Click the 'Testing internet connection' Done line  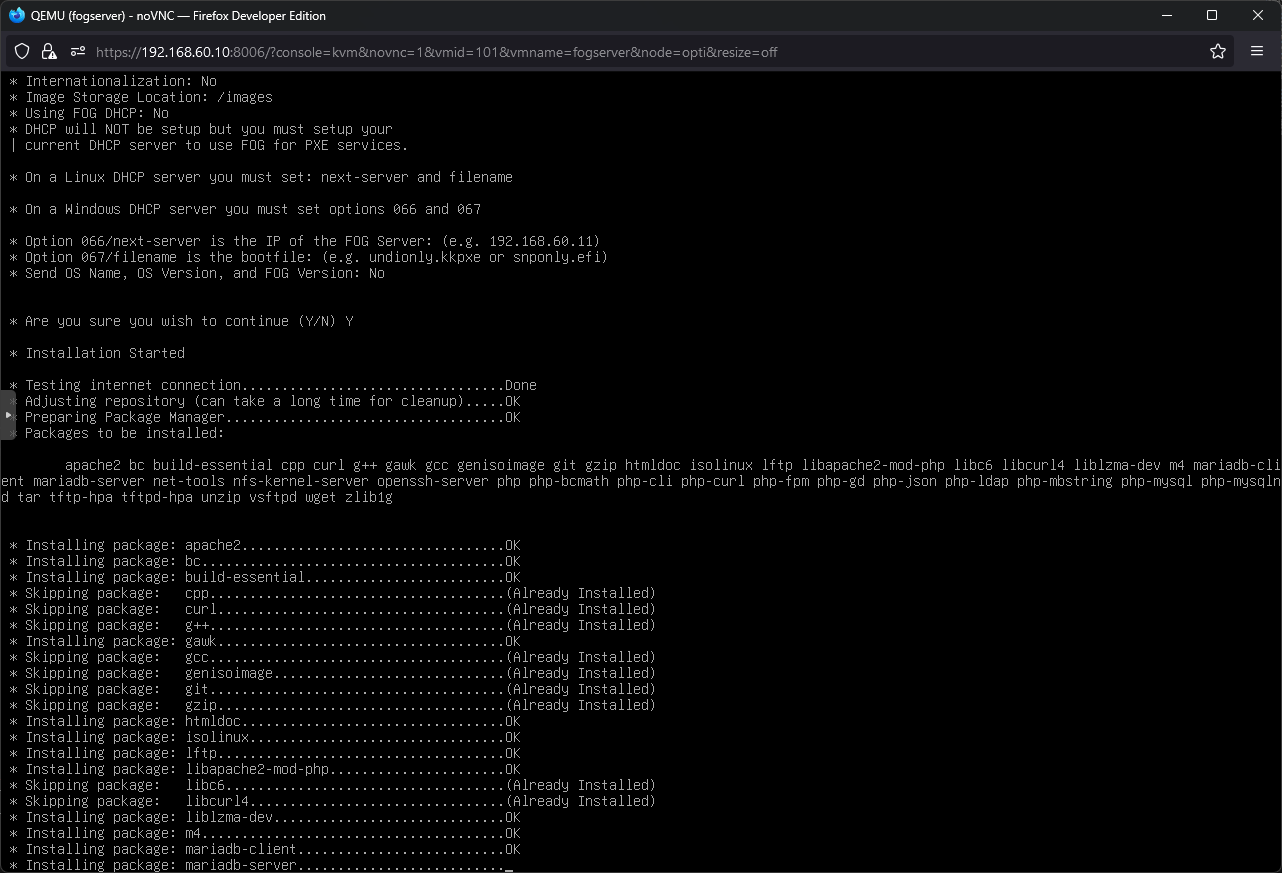point(273,385)
